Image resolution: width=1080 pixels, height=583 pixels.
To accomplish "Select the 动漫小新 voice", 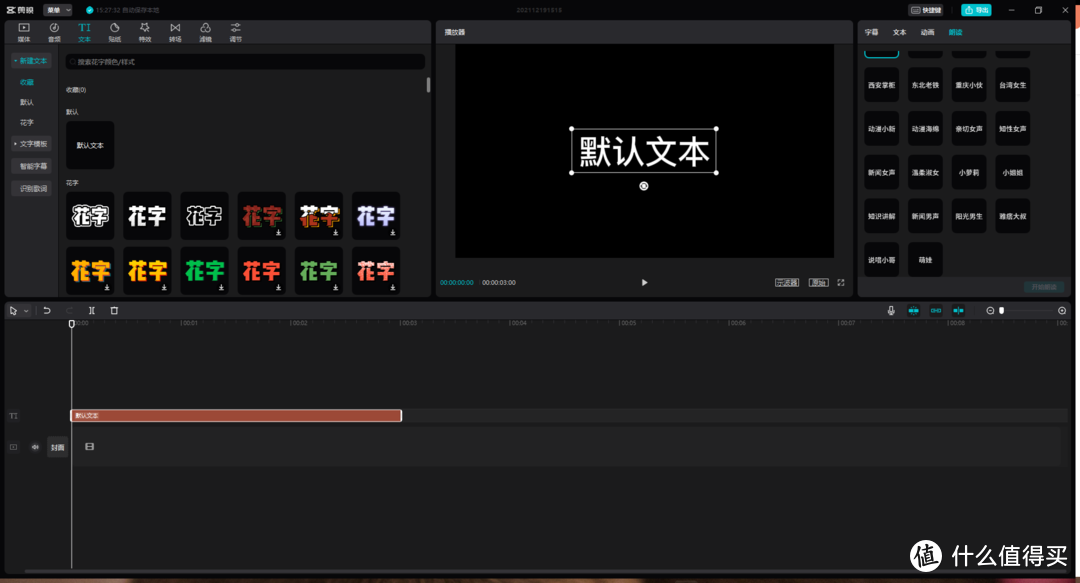I will point(882,129).
